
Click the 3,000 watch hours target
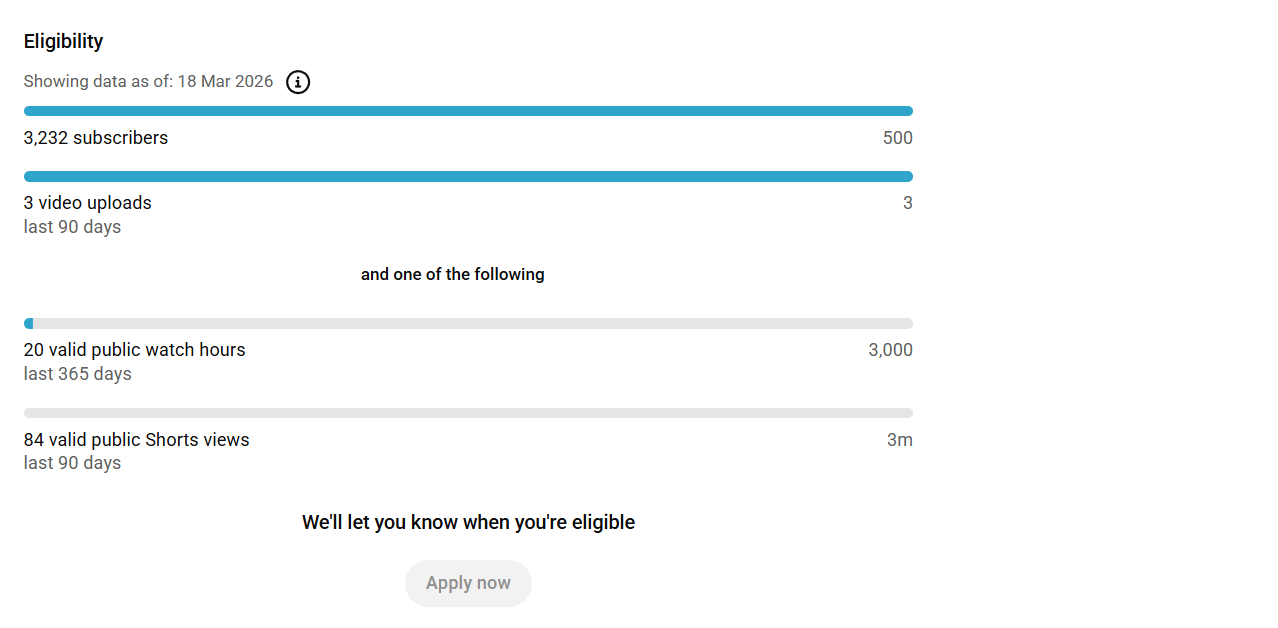(x=890, y=350)
